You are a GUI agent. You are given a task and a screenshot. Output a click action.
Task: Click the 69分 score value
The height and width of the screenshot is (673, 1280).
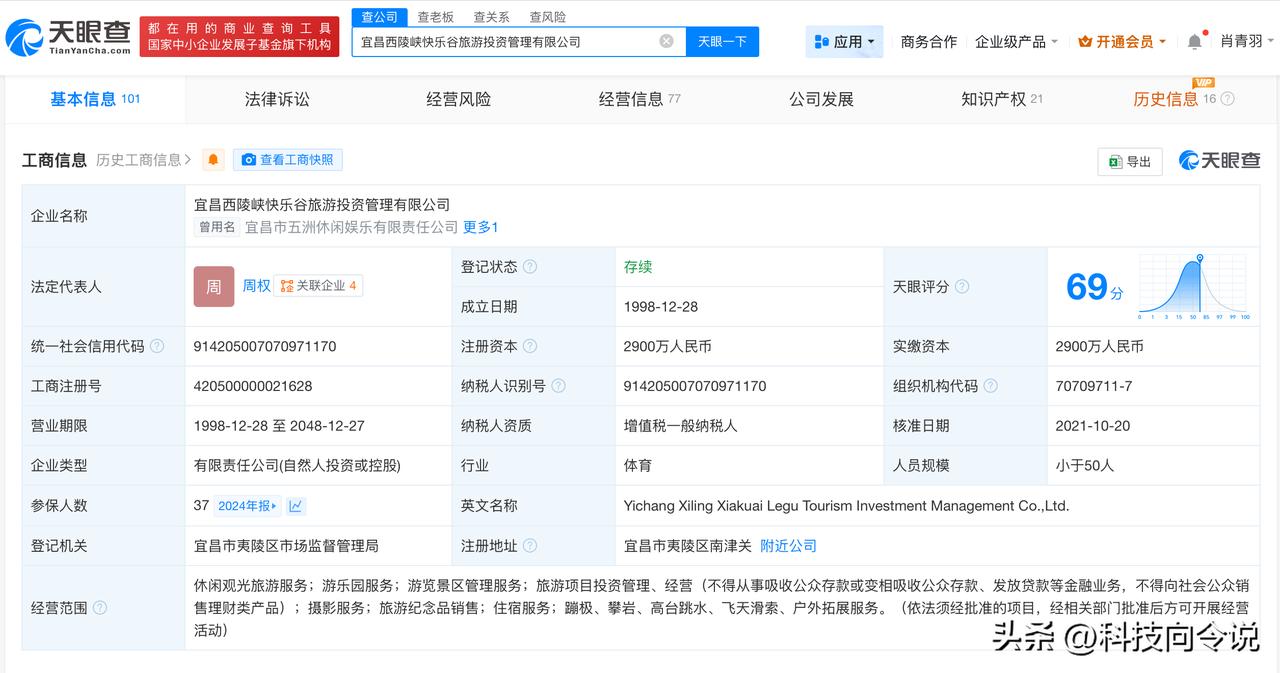click(x=1094, y=287)
